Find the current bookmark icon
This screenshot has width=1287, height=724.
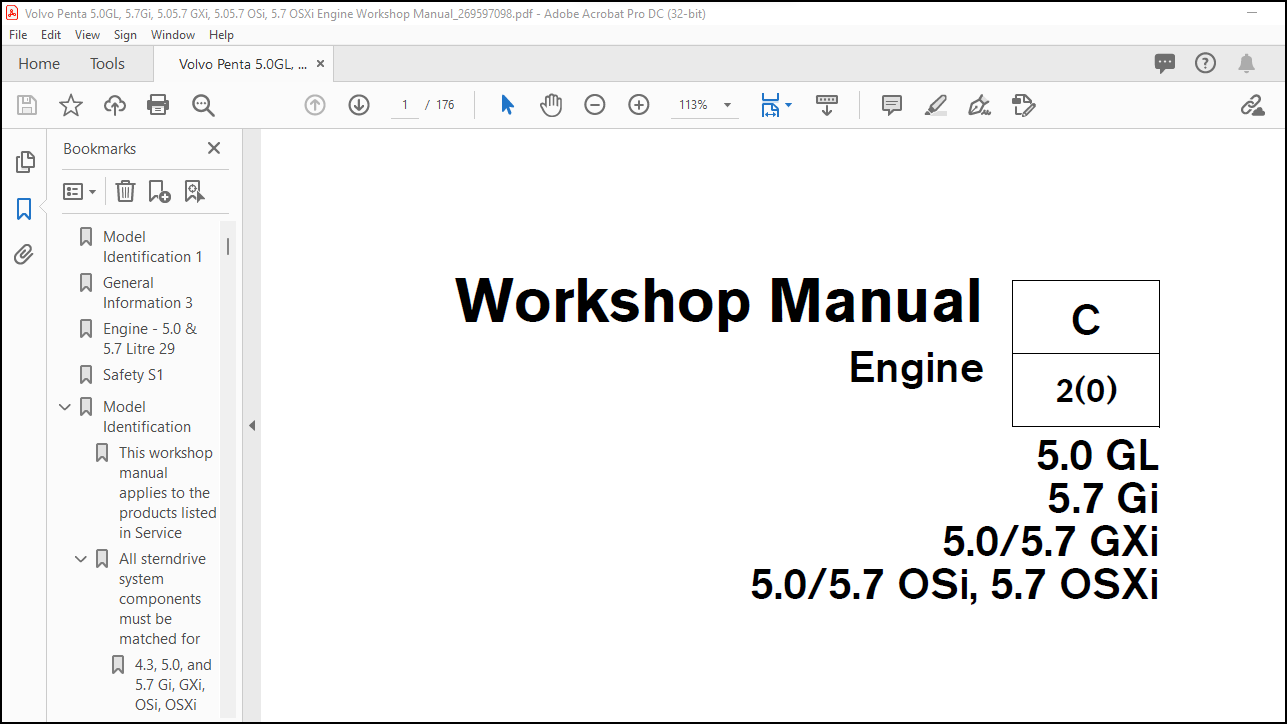[x=194, y=191]
